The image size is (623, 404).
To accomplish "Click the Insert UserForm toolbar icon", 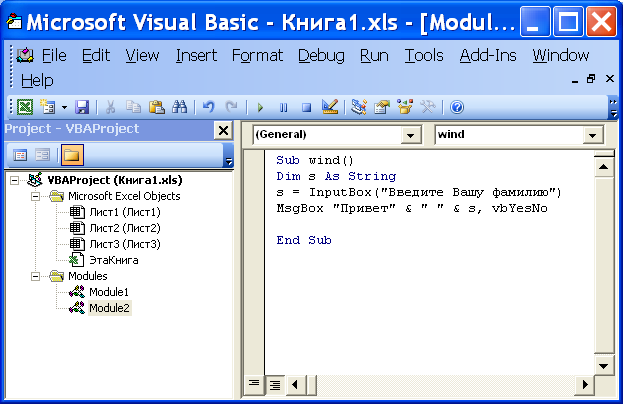I will [48, 107].
